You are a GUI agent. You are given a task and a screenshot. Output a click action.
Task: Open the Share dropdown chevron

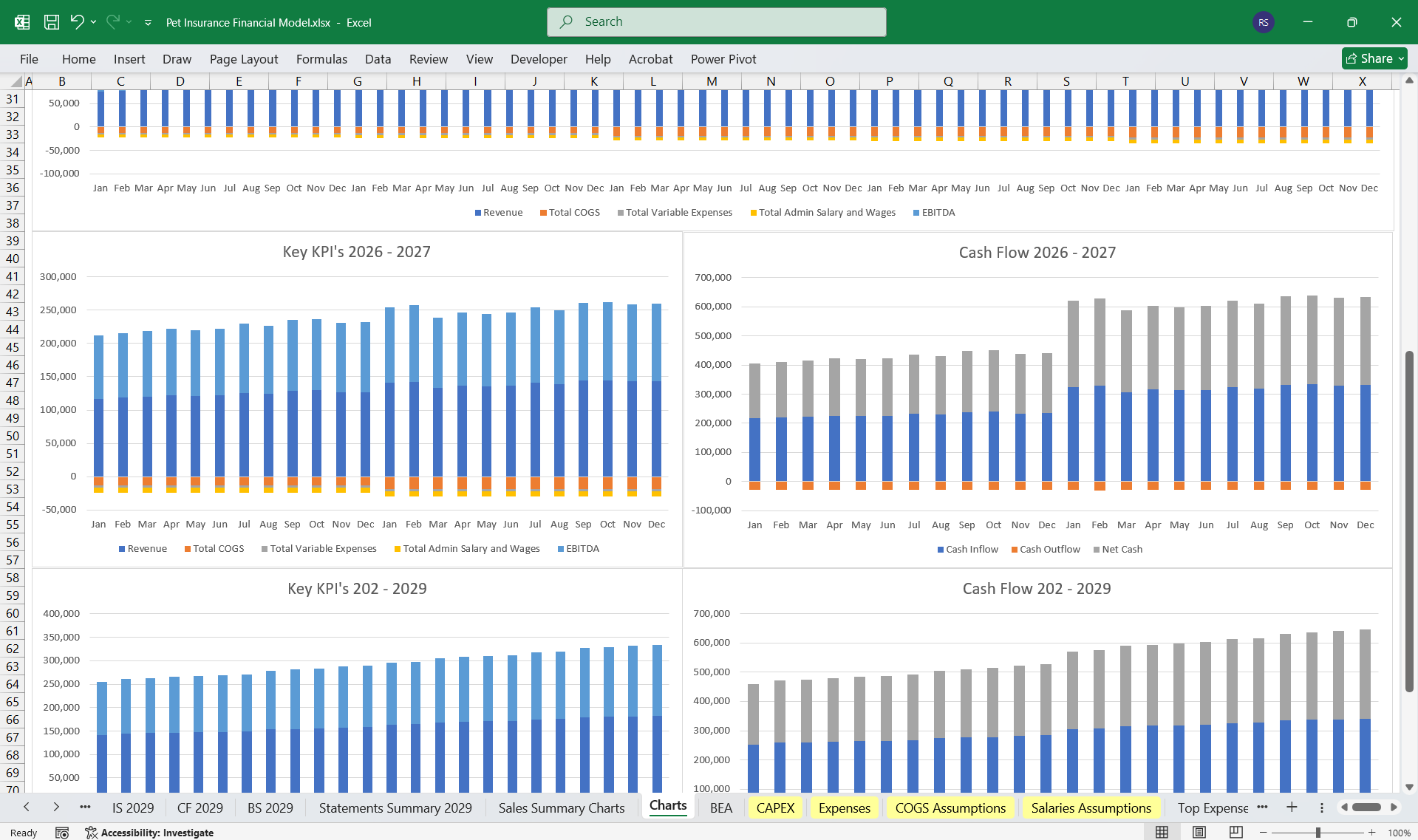(1402, 58)
